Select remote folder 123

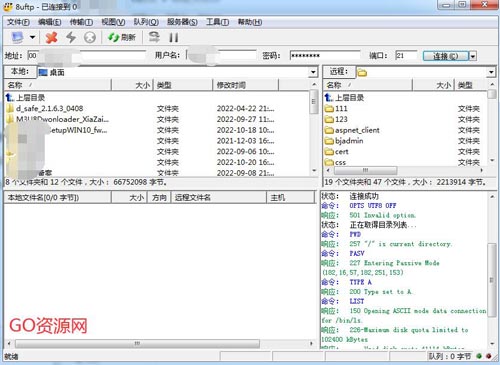[336, 119]
